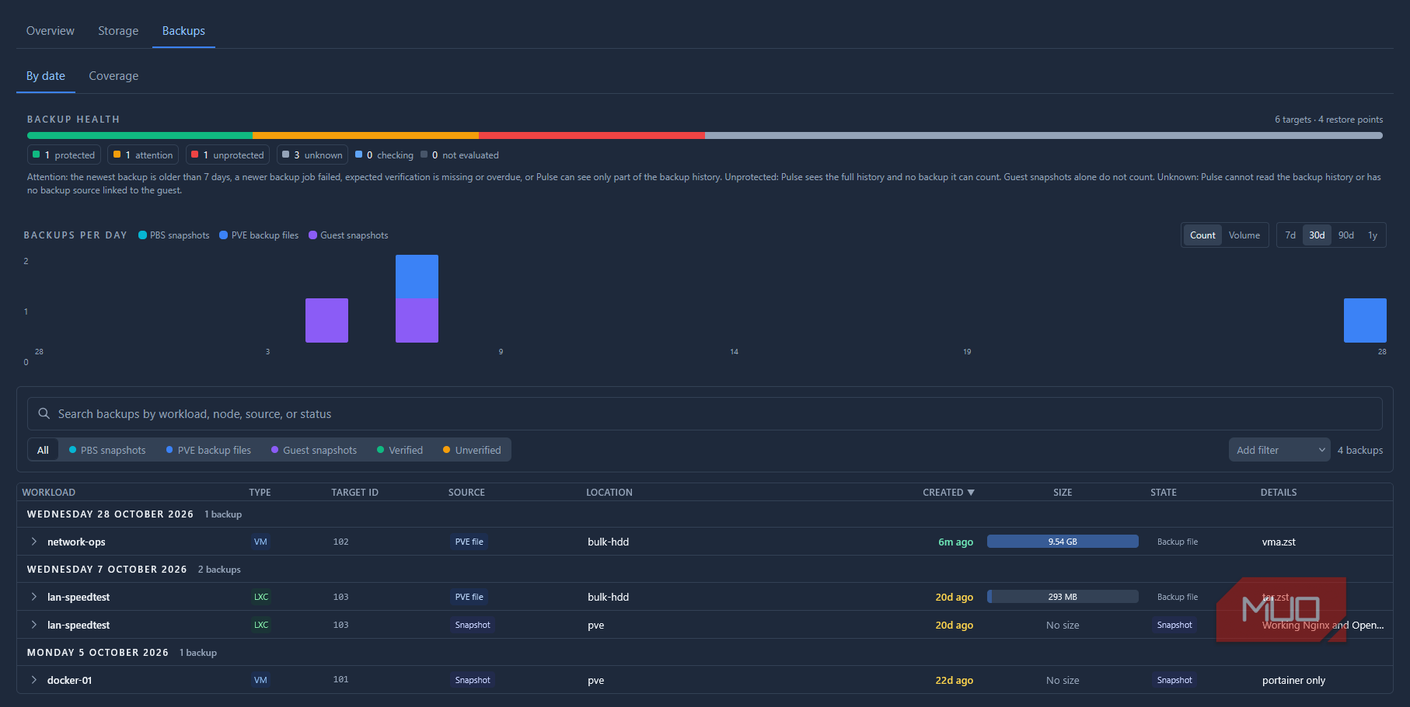Click the 293 MB size bar
The image size is (1410, 707).
click(1062, 597)
